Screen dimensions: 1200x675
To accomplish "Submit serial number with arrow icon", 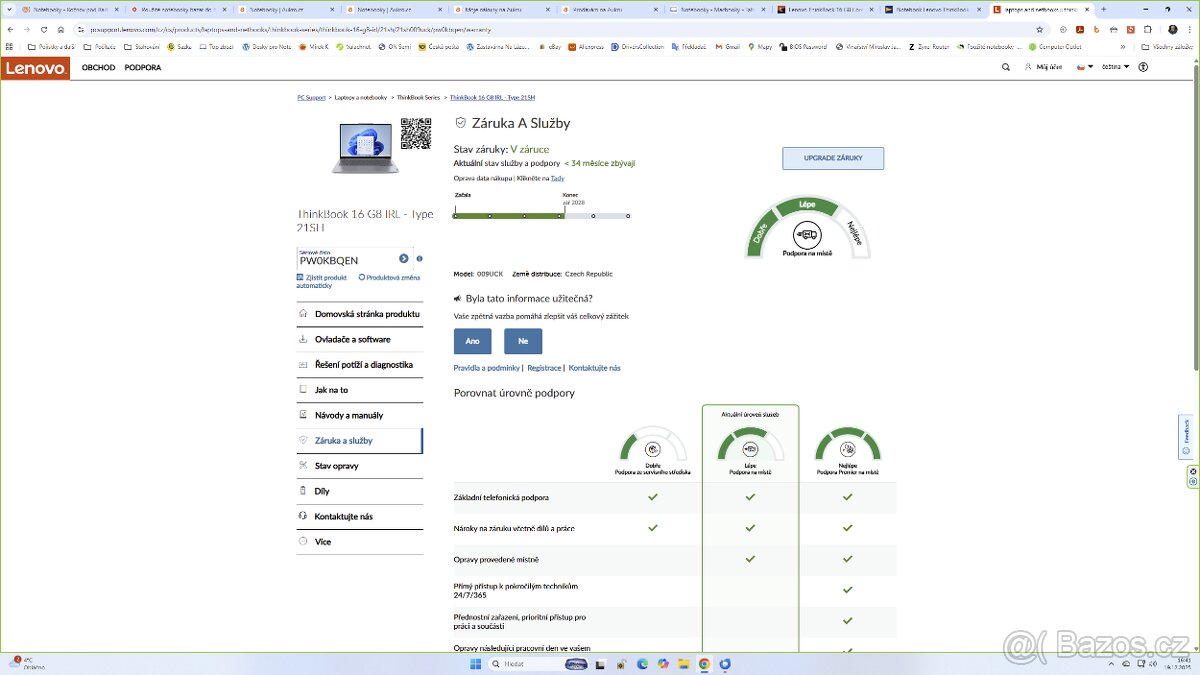I will point(404,259).
